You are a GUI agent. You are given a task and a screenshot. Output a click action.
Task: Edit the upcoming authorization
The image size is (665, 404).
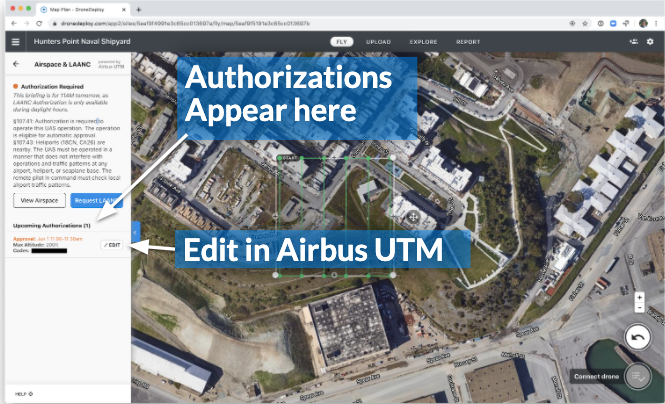(112, 245)
